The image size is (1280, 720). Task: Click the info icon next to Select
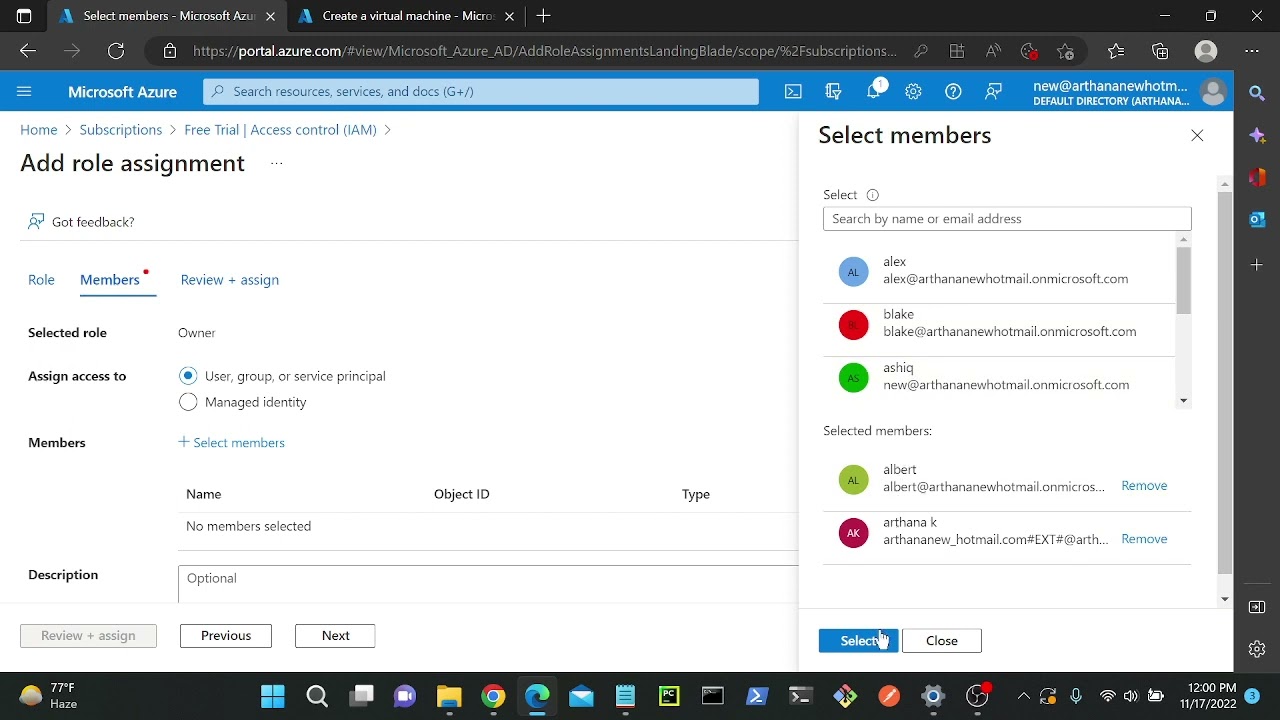pos(872,195)
